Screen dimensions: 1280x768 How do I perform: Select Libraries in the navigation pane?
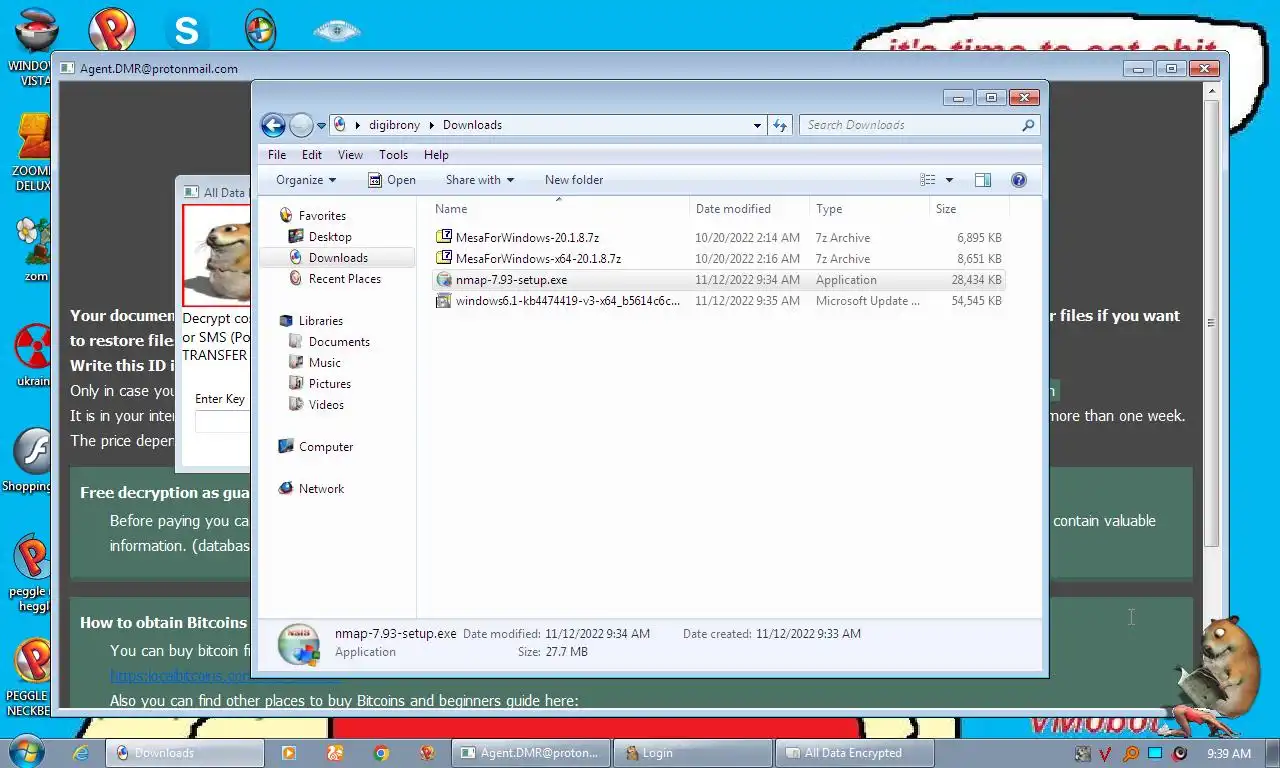pos(321,321)
